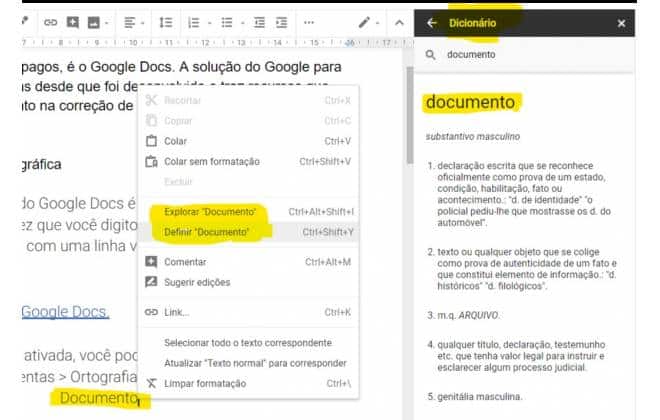
Task: Expand the bulleted list options arrow
Action: point(242,23)
